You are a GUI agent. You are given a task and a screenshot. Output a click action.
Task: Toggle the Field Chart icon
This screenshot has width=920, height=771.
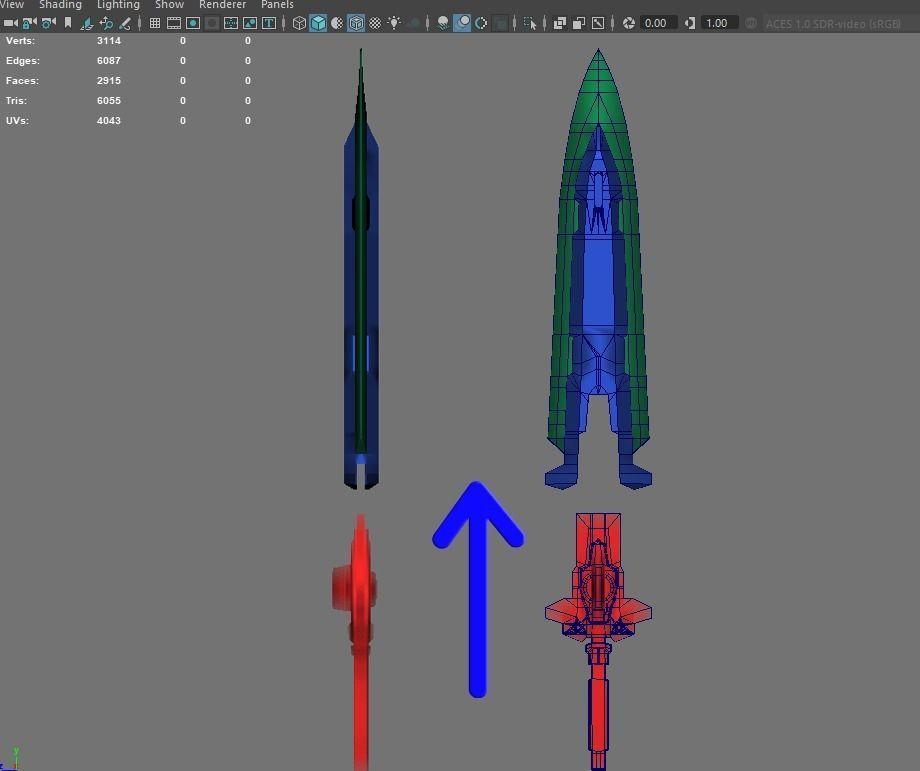(x=231, y=23)
